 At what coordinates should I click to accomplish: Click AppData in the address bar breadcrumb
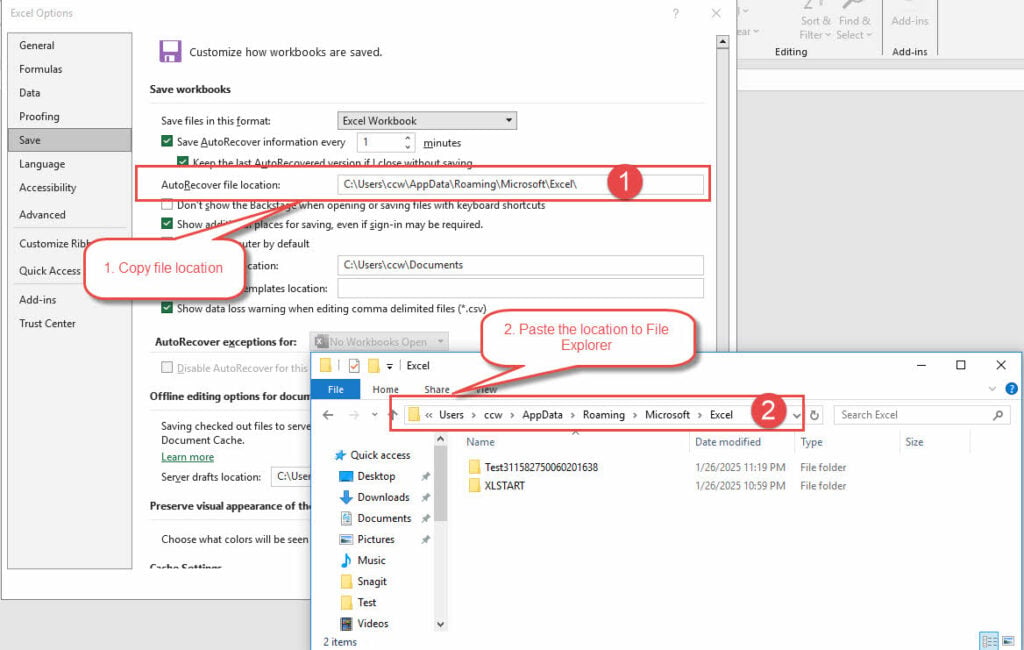click(542, 415)
